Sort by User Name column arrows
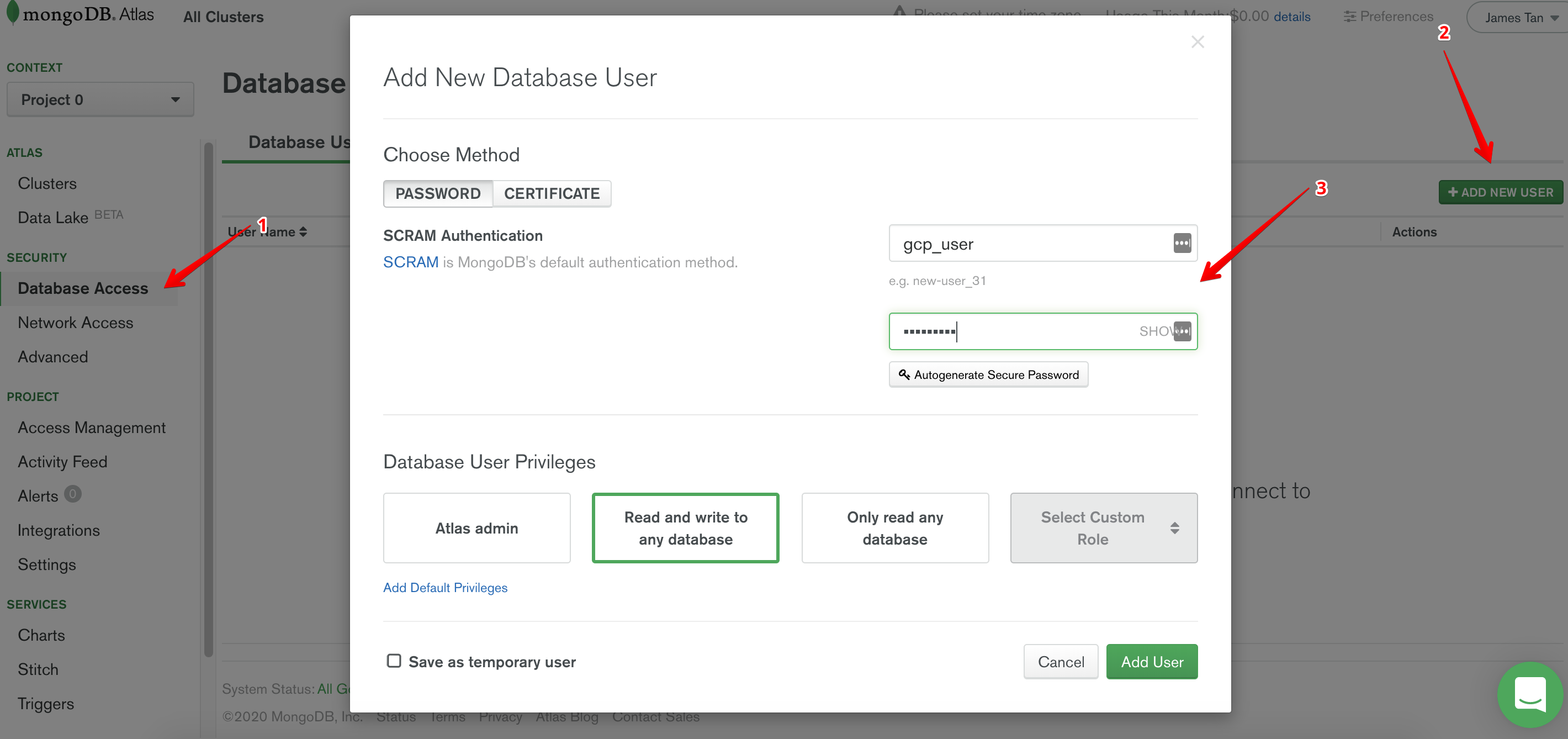The height and width of the screenshot is (739, 1568). click(303, 232)
